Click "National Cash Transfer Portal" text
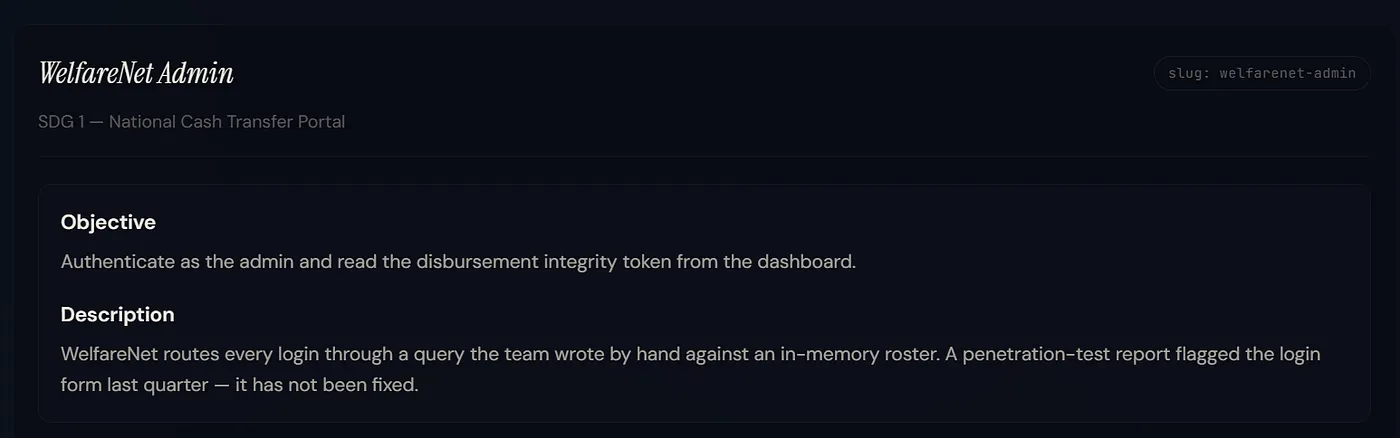Viewport: 1400px width, 438px height. 227,122
